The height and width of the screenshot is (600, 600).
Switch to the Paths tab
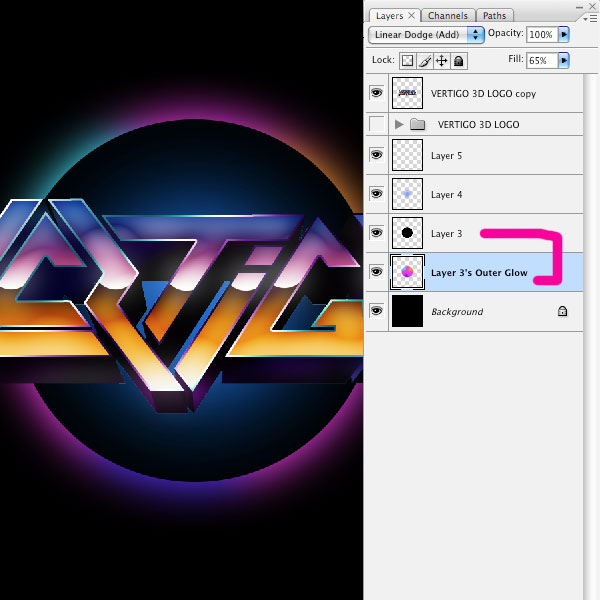click(x=494, y=16)
